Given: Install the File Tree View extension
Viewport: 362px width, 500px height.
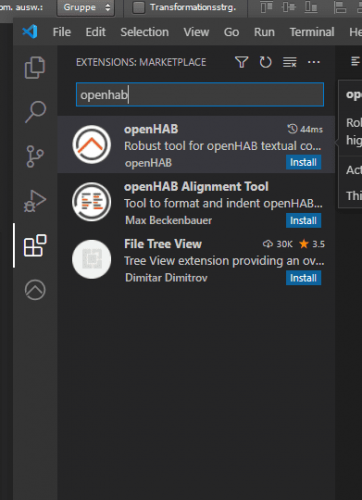Looking at the screenshot, I should pos(303,278).
